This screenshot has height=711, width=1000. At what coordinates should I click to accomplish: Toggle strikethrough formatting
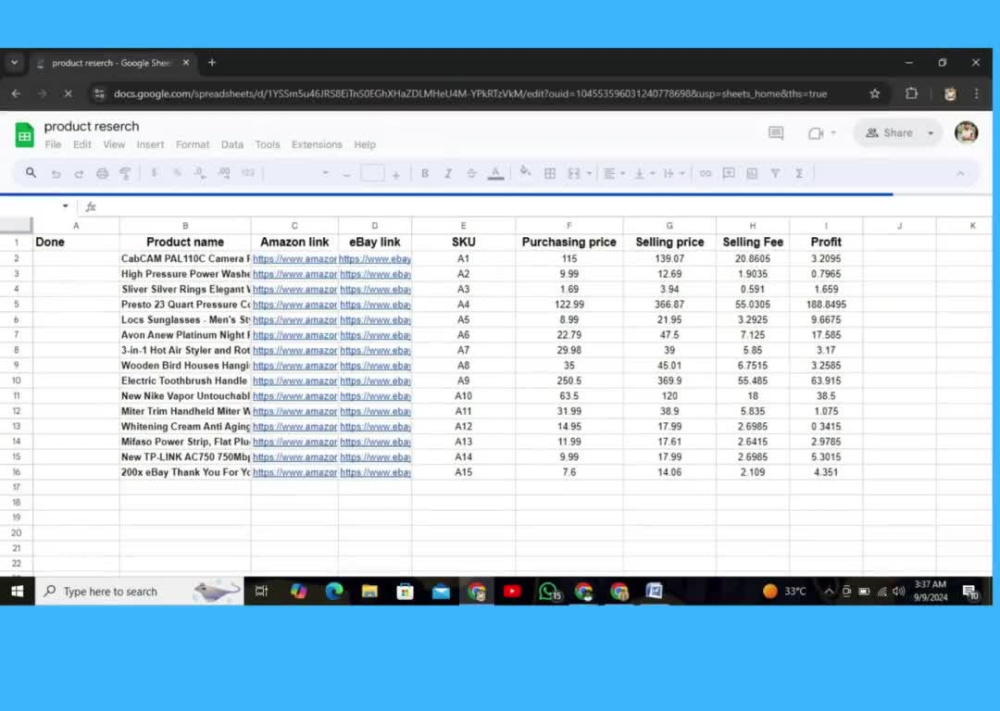[471, 173]
